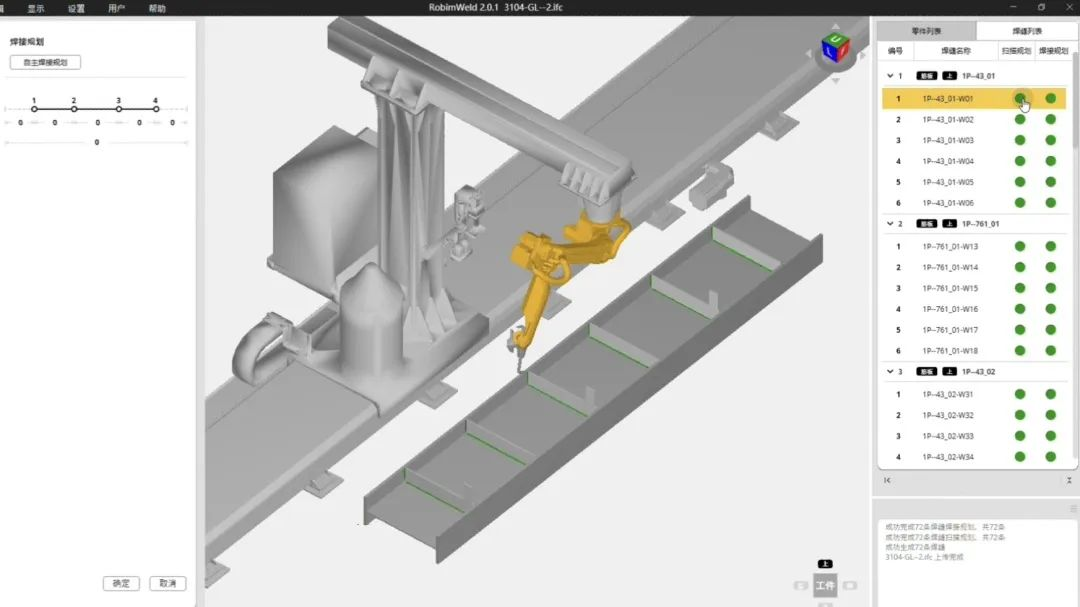The height and width of the screenshot is (607, 1080).
Task: Click the 工件 workpiece view button
Action: 825,586
